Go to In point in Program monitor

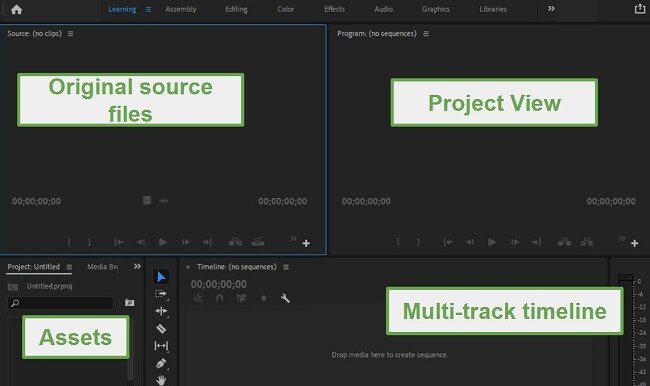click(448, 242)
